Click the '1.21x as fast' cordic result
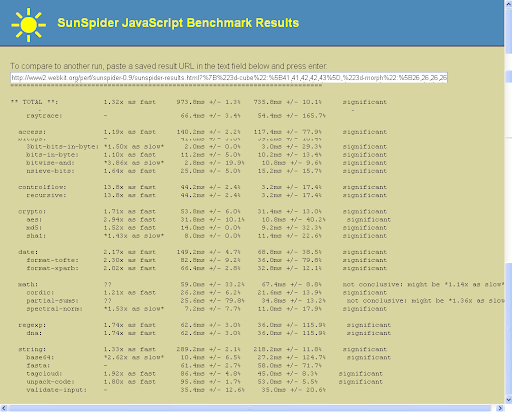Image resolution: width=512 pixels, height=412 pixels. [x=129, y=292]
